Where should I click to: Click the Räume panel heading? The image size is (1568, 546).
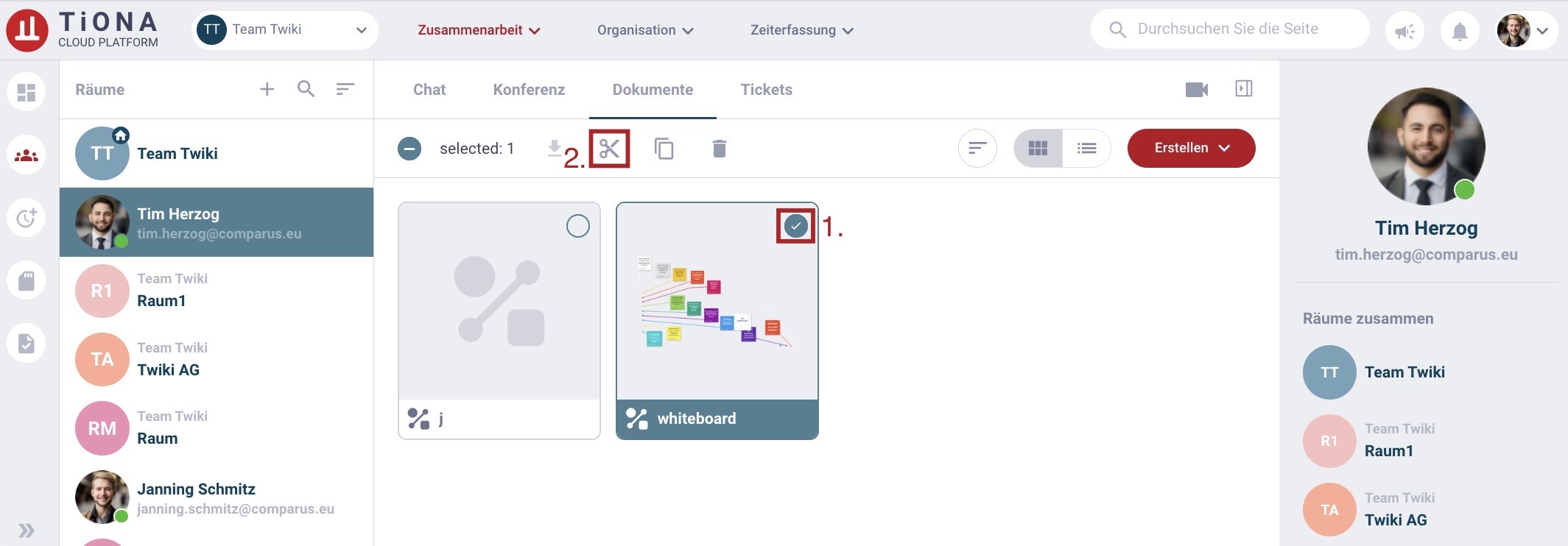point(99,90)
